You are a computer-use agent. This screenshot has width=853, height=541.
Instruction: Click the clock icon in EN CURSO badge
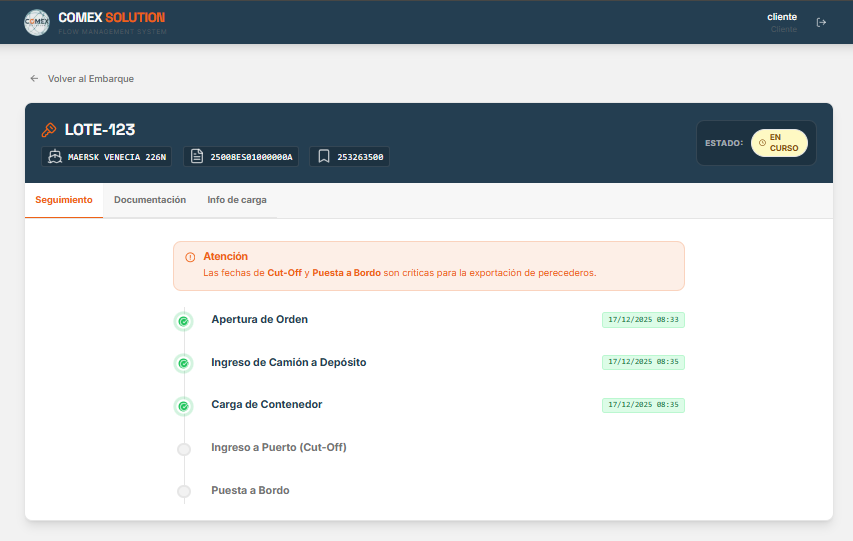(762, 143)
